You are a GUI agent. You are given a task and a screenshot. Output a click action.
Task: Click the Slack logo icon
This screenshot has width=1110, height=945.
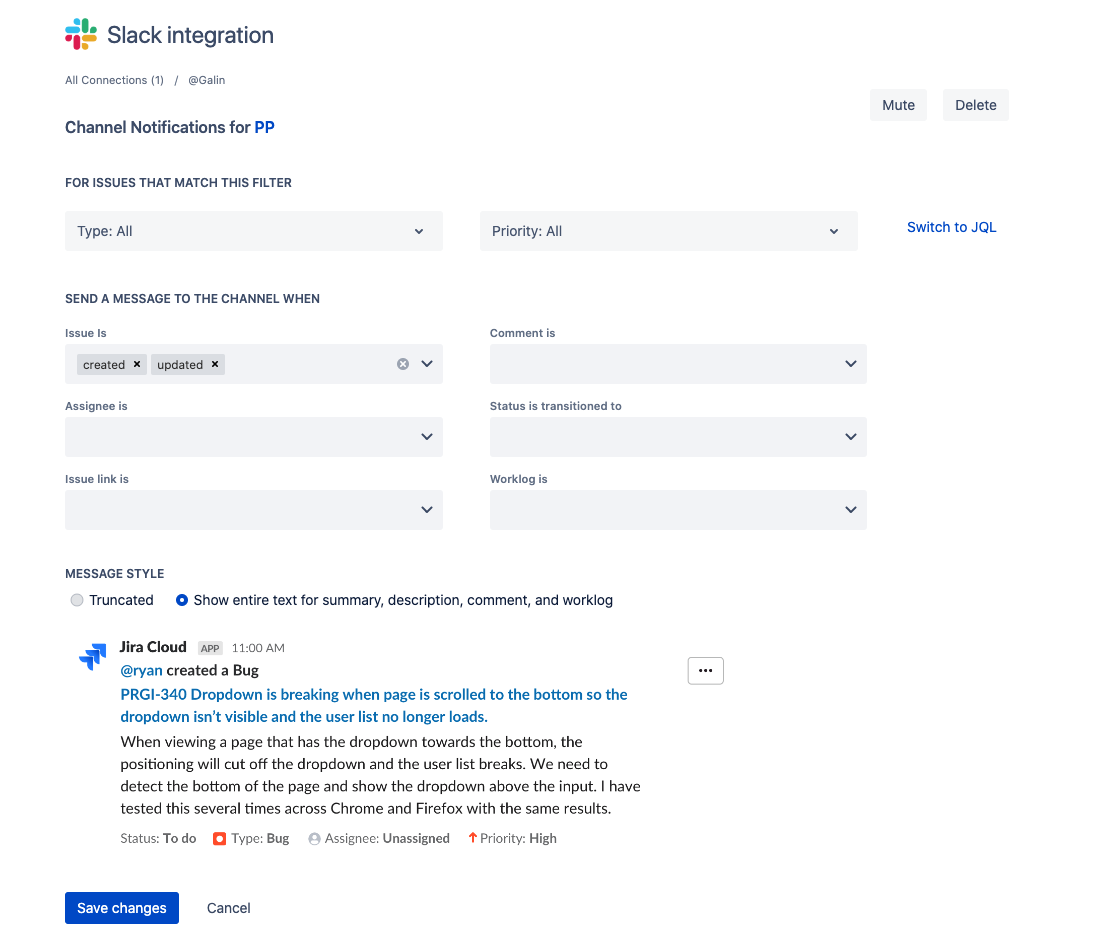click(81, 34)
